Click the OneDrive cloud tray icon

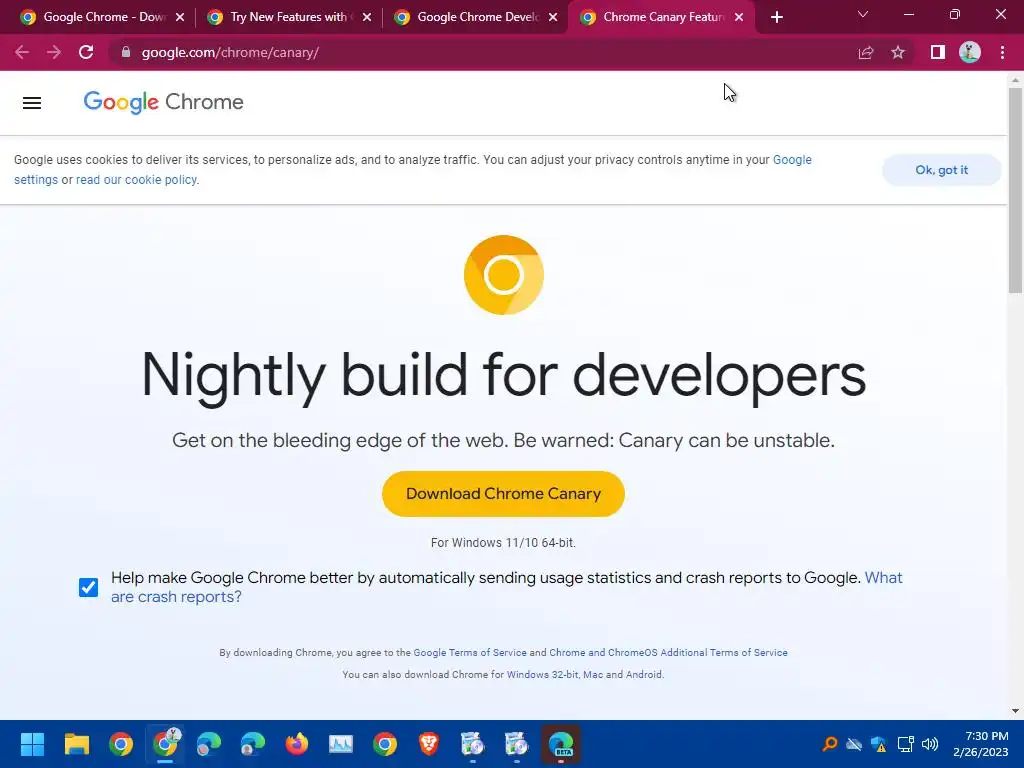pos(854,744)
